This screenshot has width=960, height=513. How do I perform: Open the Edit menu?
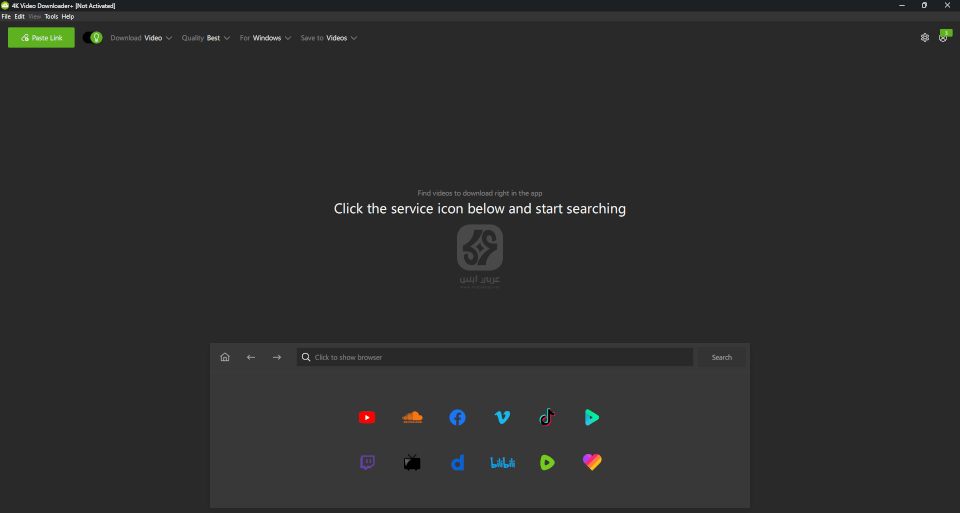[x=20, y=17]
